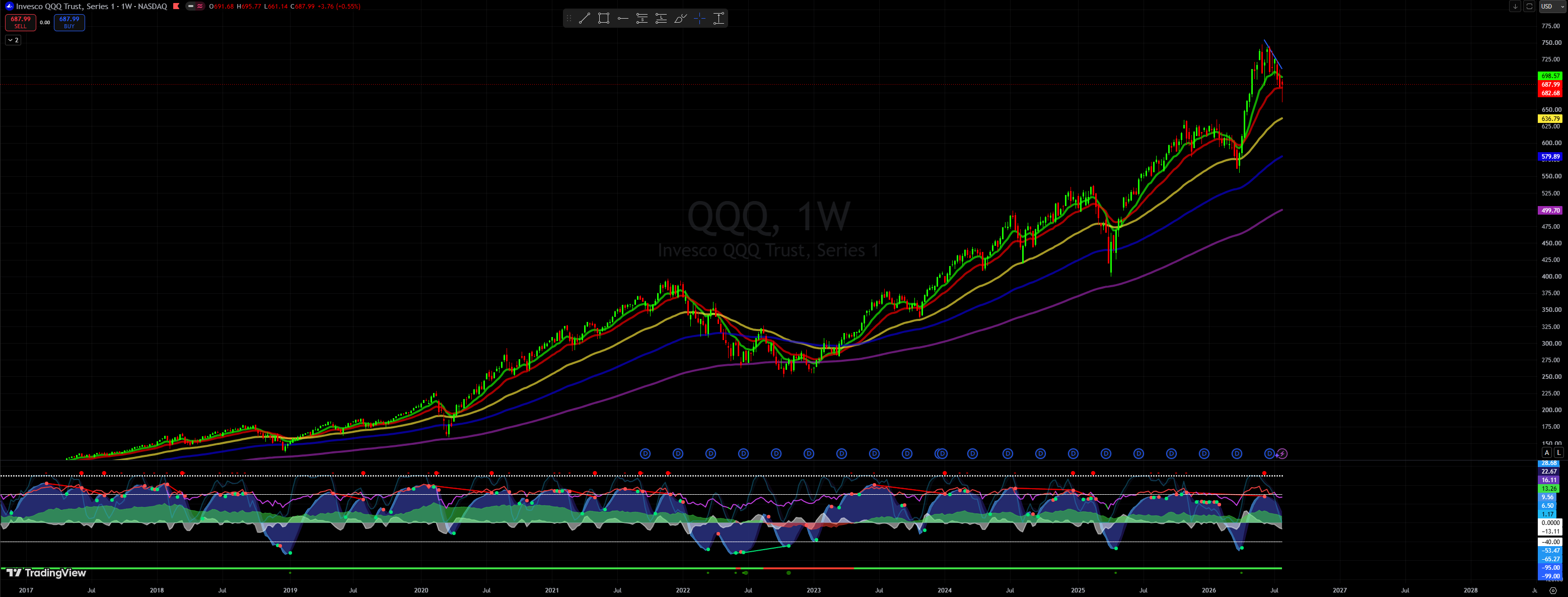Select the brush drawing tool
Image resolution: width=1568 pixels, height=597 pixels.
coord(680,18)
